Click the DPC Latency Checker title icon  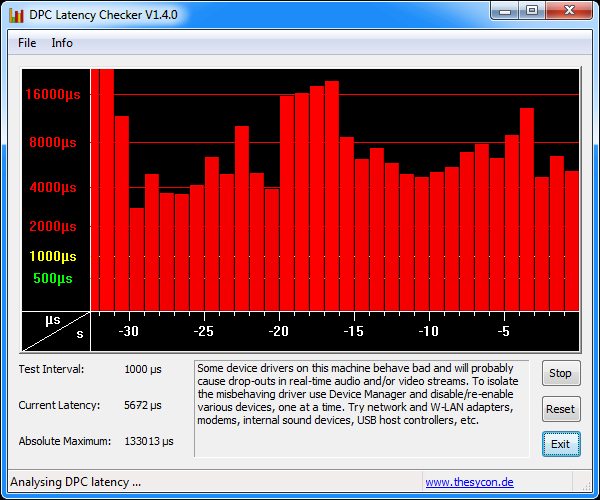[x=16, y=15]
